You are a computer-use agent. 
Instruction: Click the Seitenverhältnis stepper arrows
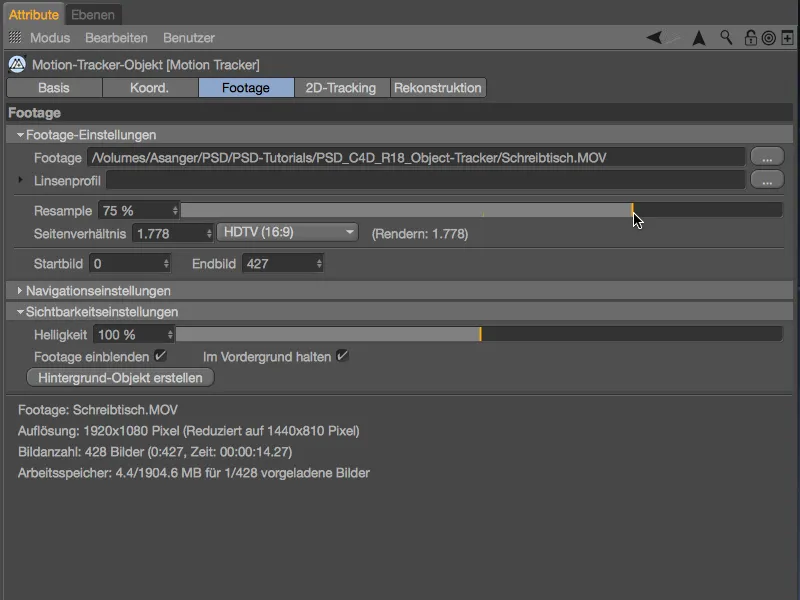(209, 234)
